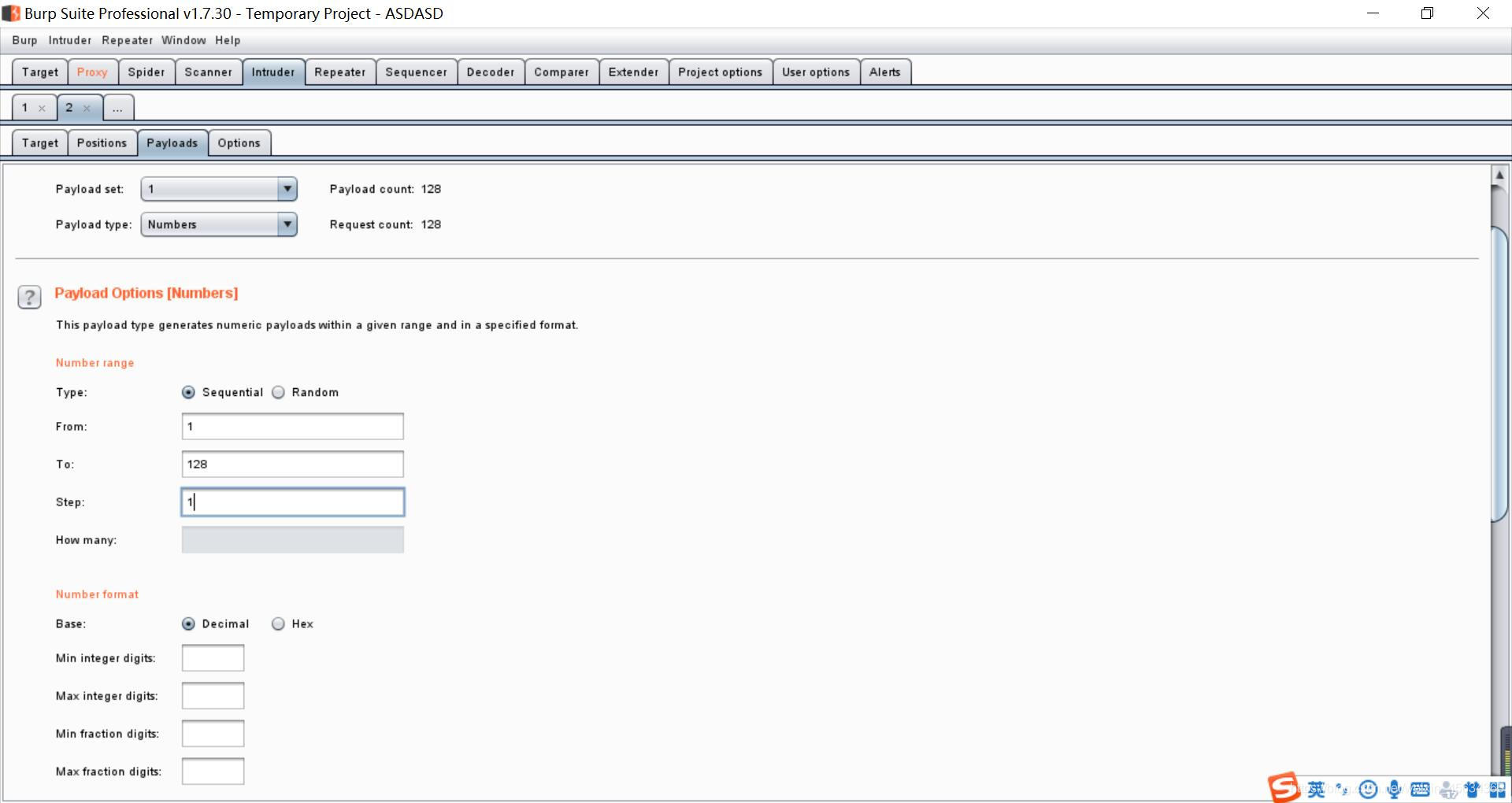Switch to the Proxy tab
Viewport: 1512px width, 803px height.
[x=92, y=72]
